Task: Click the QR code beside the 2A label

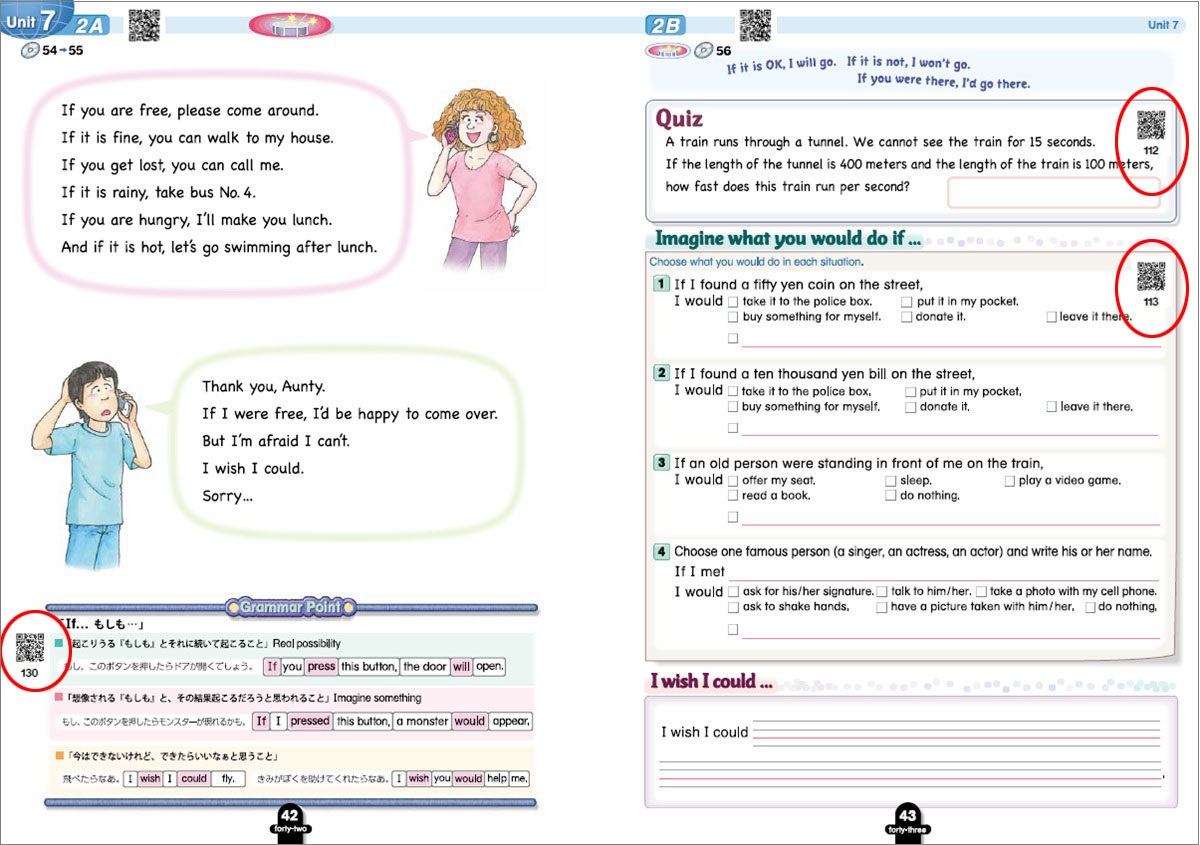Action: click(144, 25)
